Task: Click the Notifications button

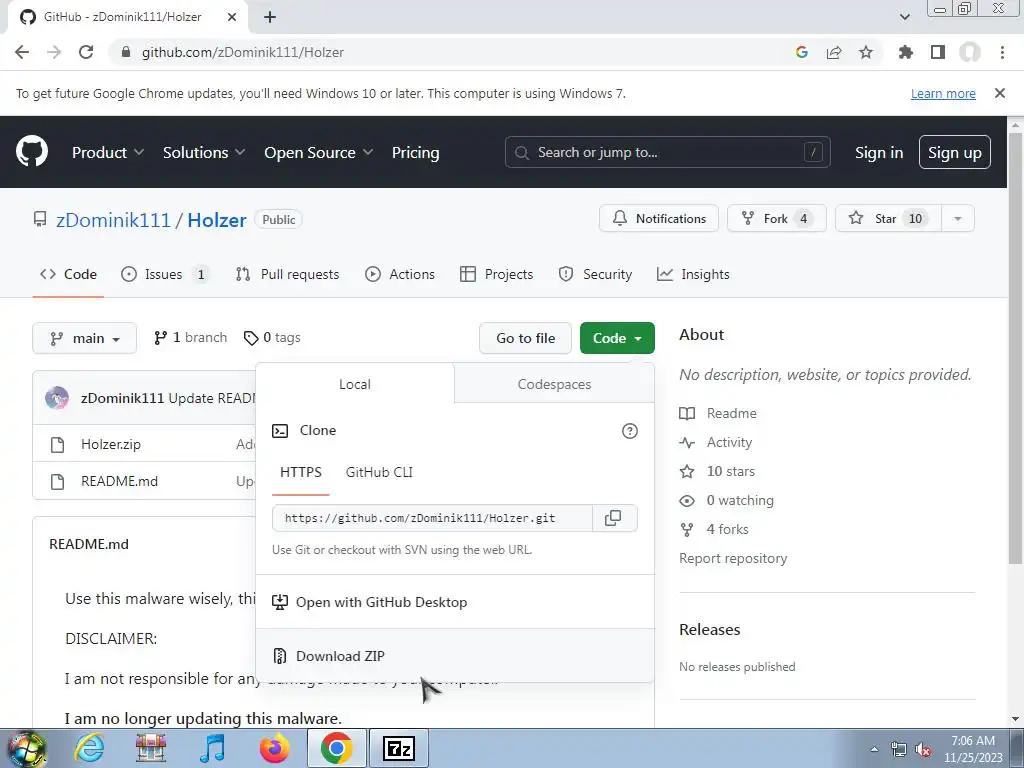Action: click(659, 219)
